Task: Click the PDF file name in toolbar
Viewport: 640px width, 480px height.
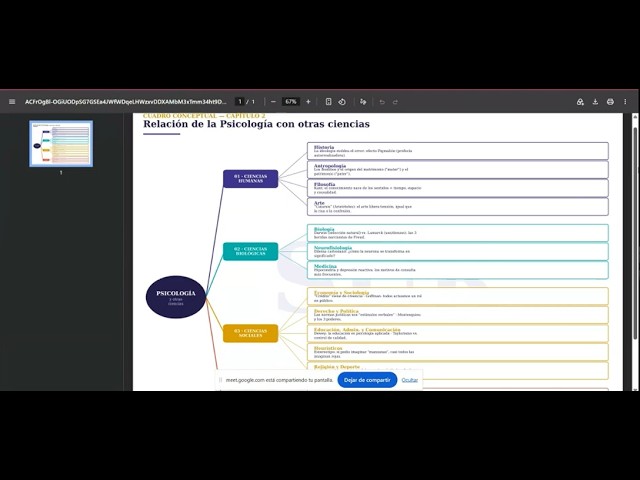Action: click(125, 102)
